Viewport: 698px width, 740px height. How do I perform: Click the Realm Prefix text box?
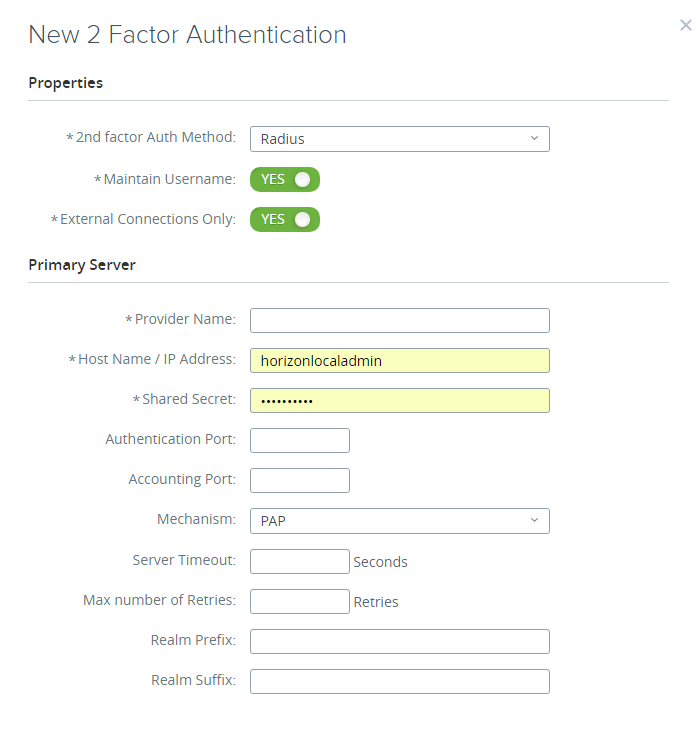click(399, 641)
